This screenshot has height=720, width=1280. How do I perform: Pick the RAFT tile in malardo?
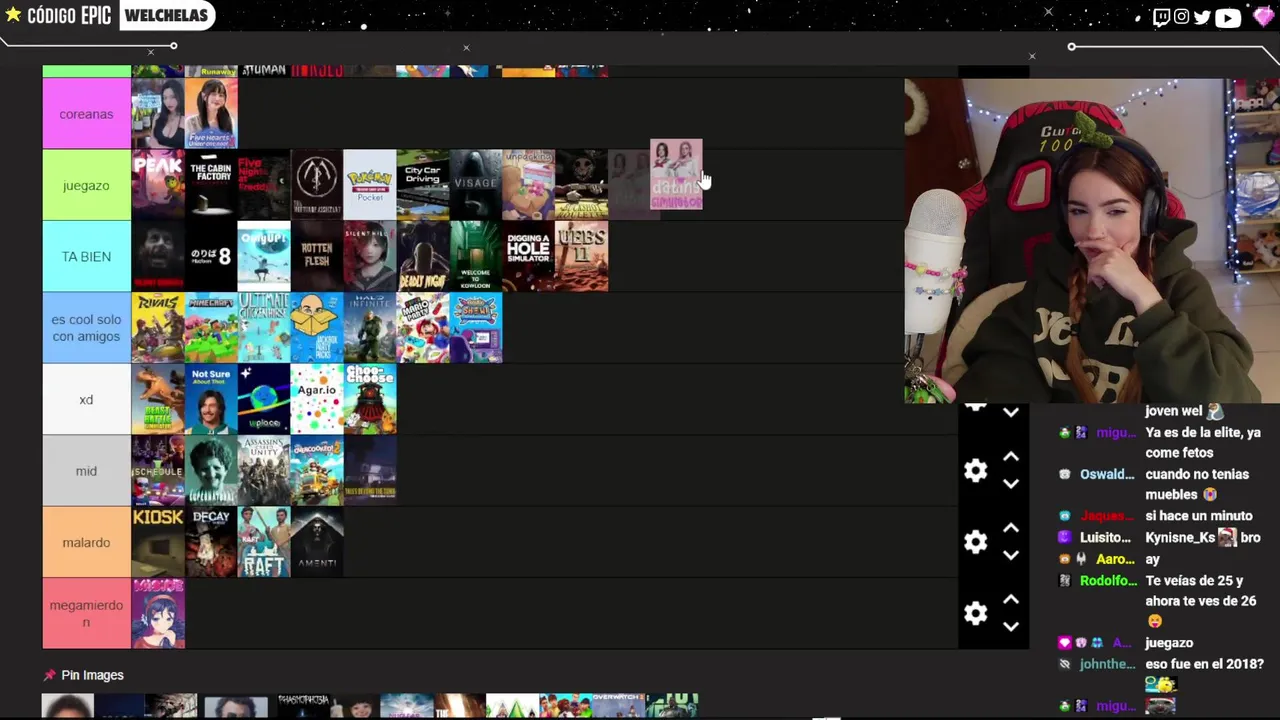(264, 542)
